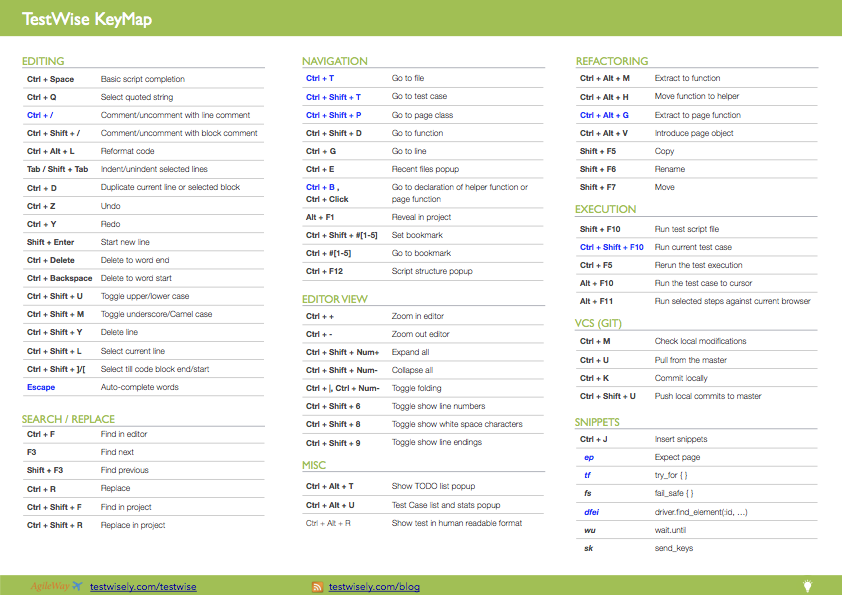Click 'Toggle show white space characters'

(x=457, y=424)
